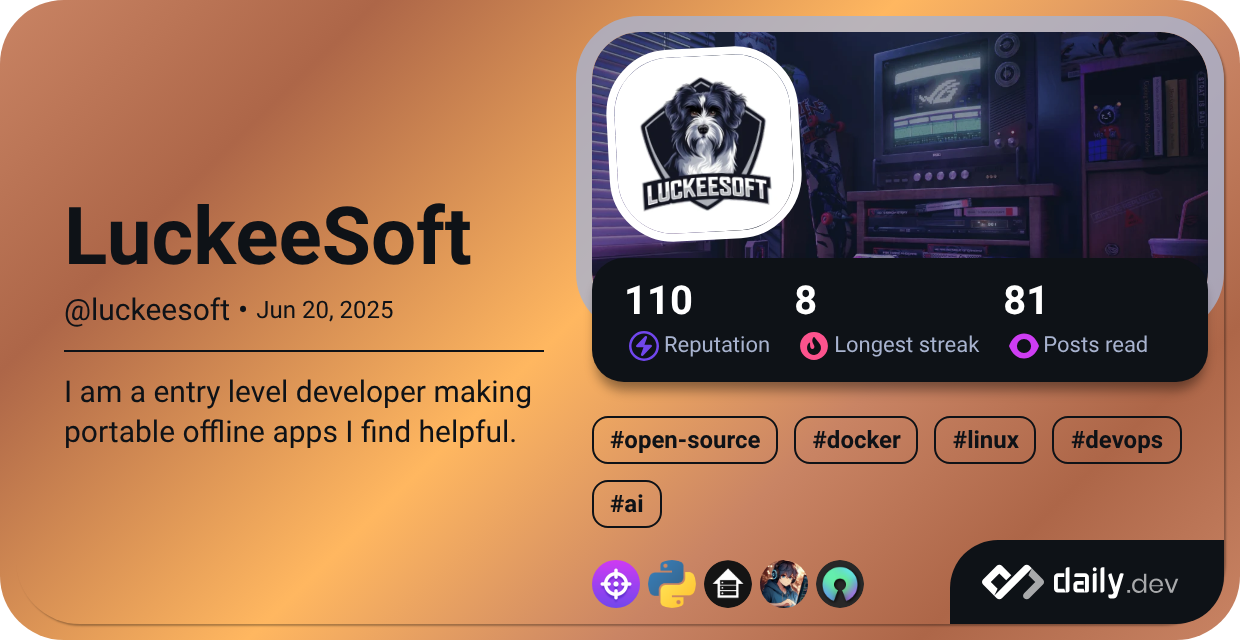Click the #linux tag
The height and width of the screenshot is (640, 1240).
pyautogui.click(x=984, y=440)
